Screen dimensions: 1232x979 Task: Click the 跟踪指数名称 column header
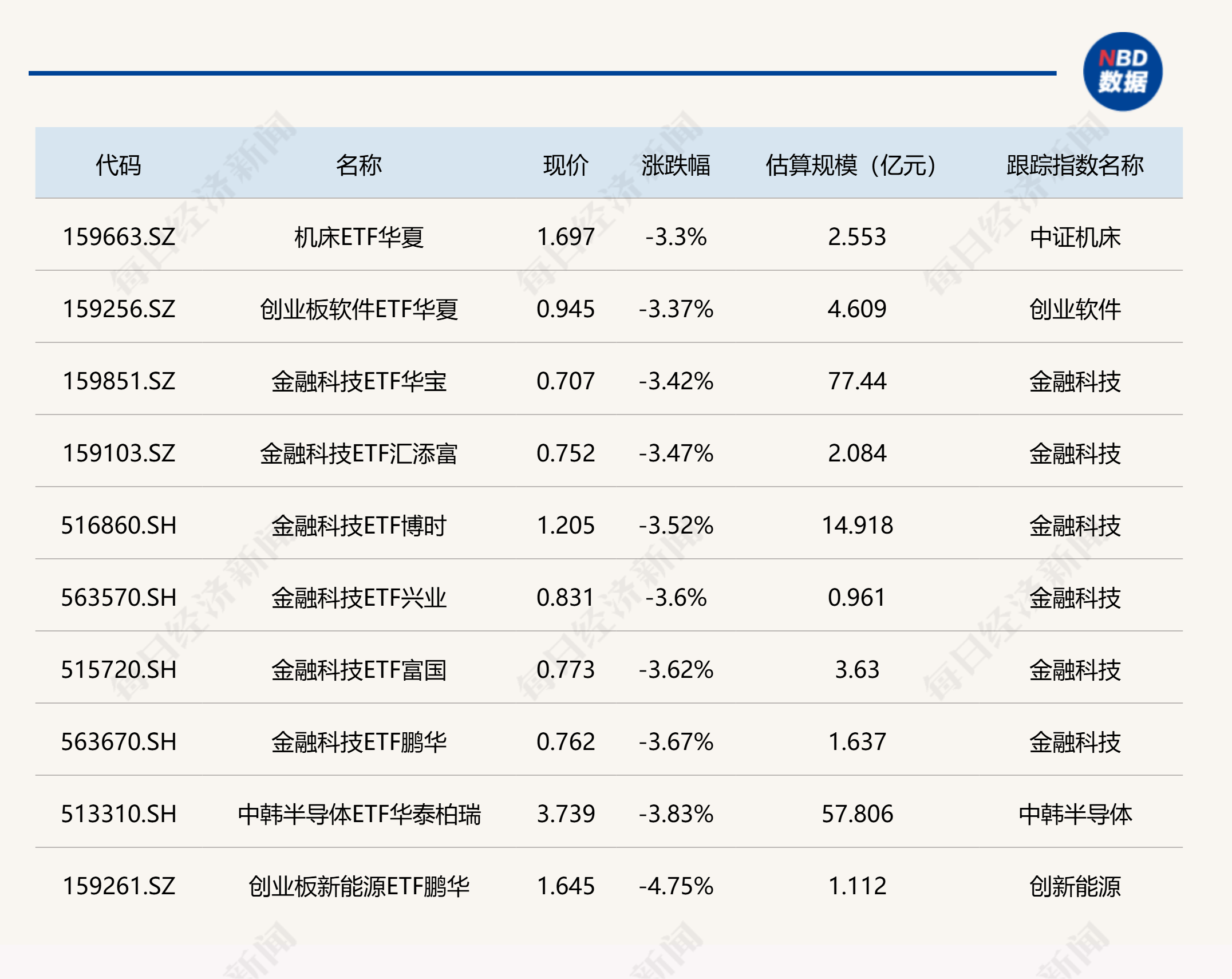(1075, 165)
